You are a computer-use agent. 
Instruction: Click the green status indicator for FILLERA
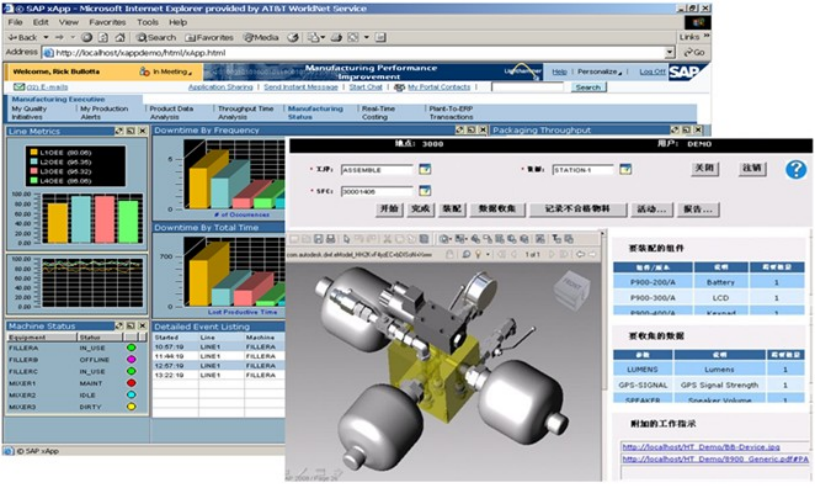[x=130, y=347]
